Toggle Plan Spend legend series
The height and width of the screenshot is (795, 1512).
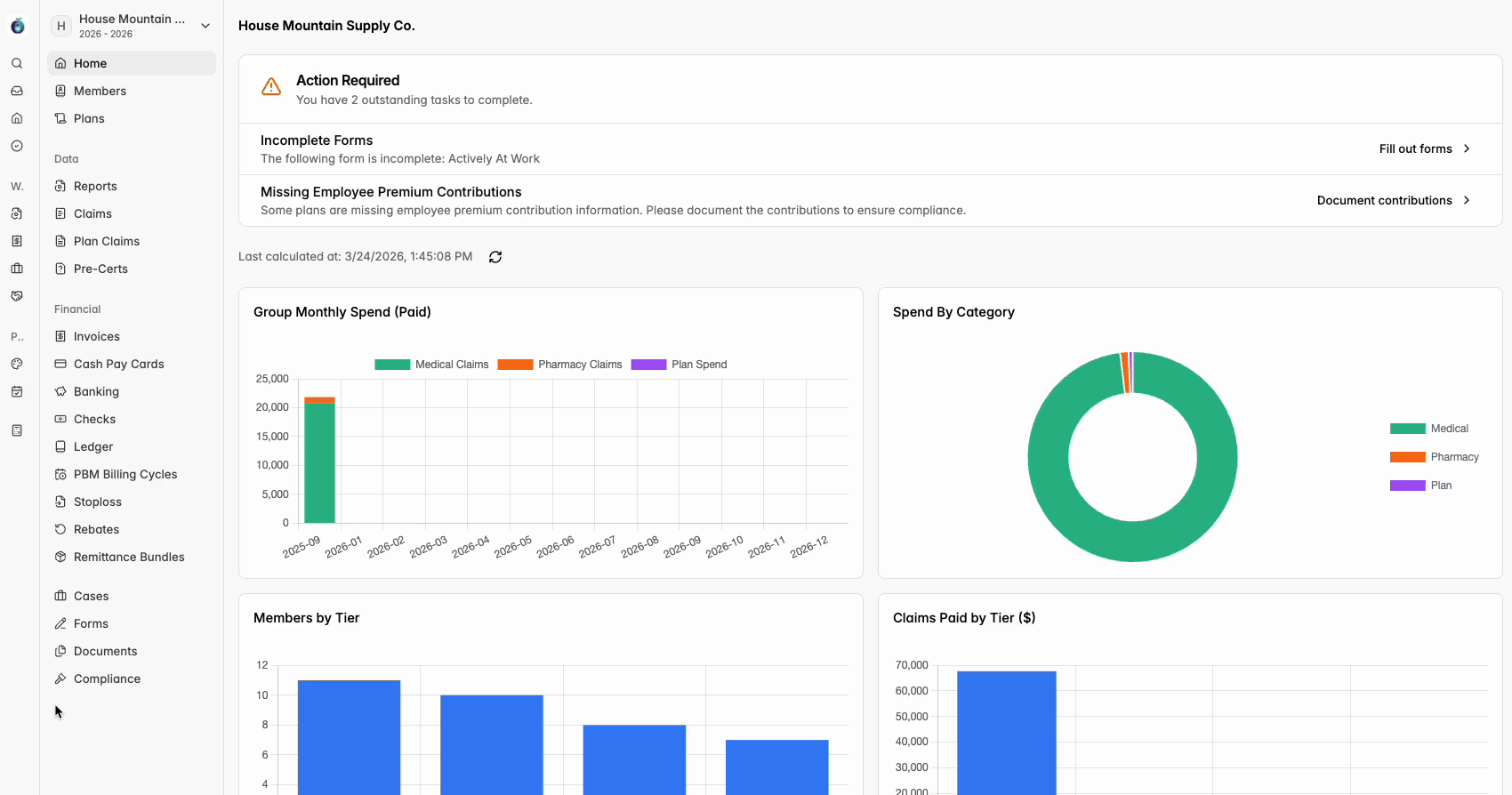coord(679,365)
